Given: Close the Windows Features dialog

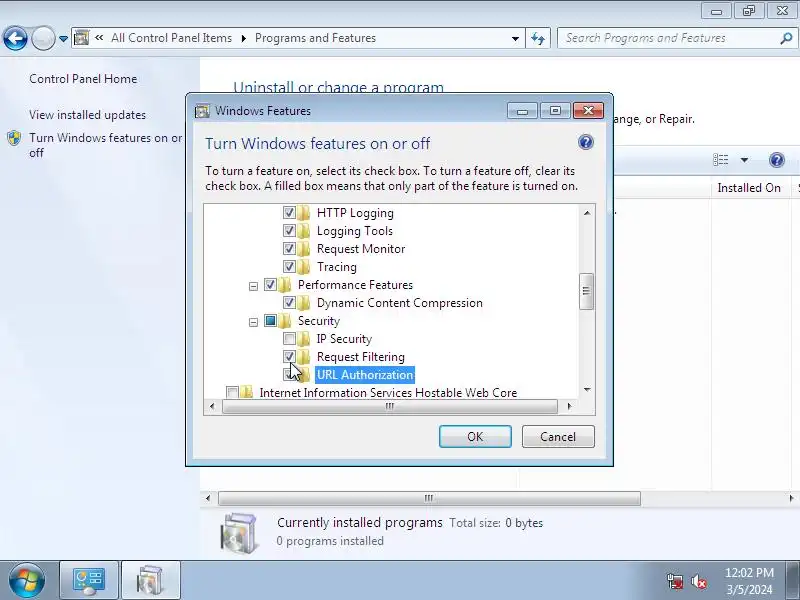Looking at the screenshot, I should pyautogui.click(x=588, y=111).
